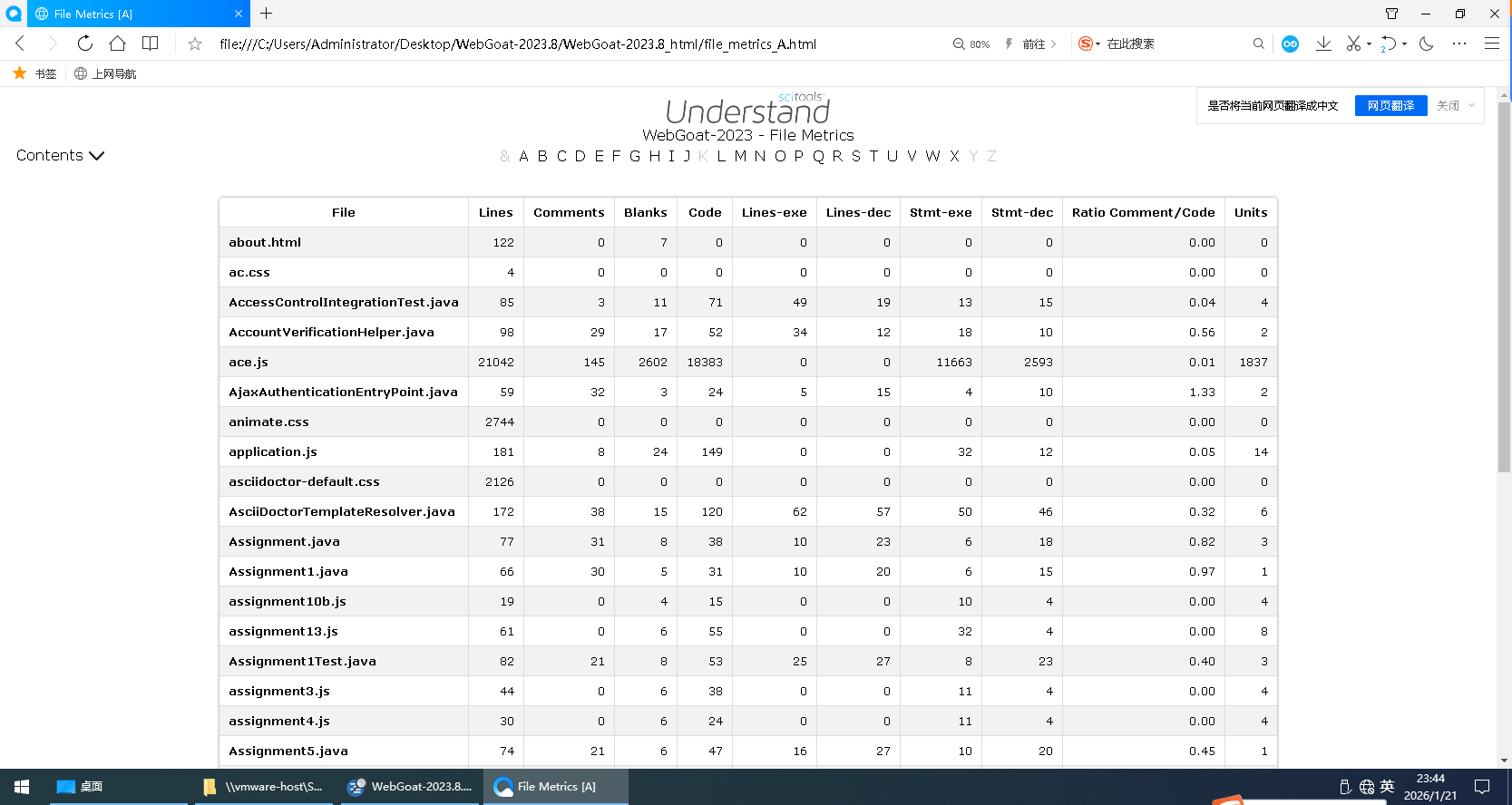Open the three-line browser main menu
Screen dimensions: 1512x805
point(1491,44)
